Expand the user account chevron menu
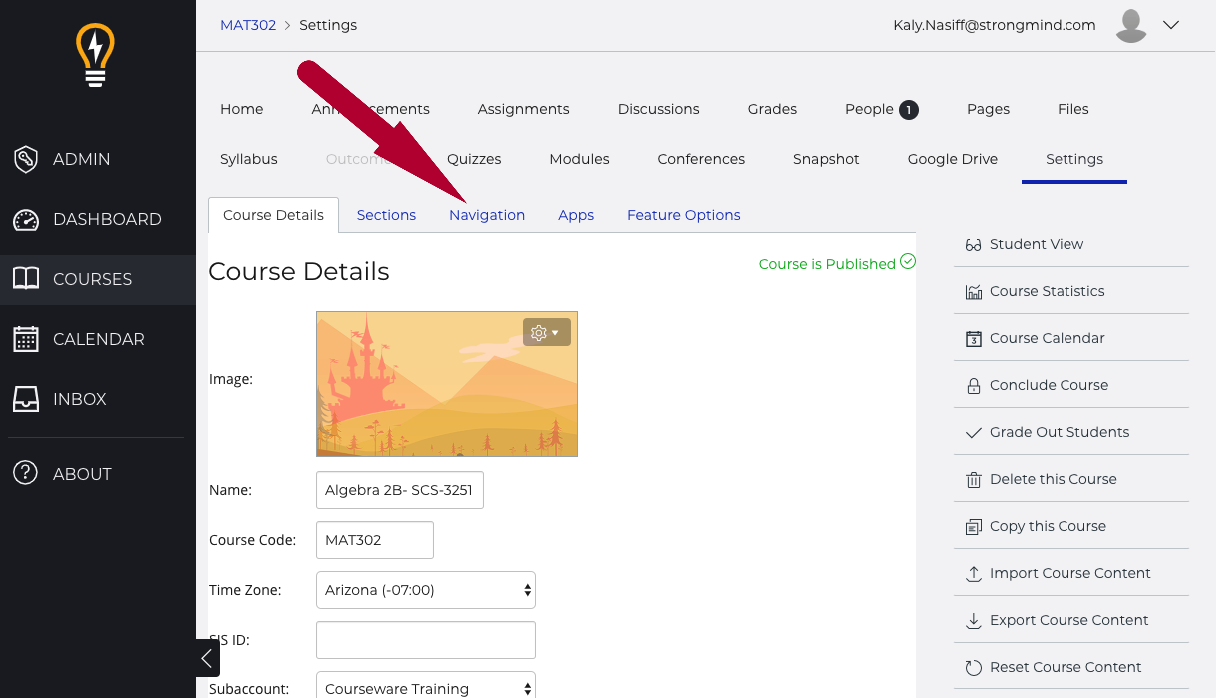Image resolution: width=1216 pixels, height=698 pixels. 1171,25
